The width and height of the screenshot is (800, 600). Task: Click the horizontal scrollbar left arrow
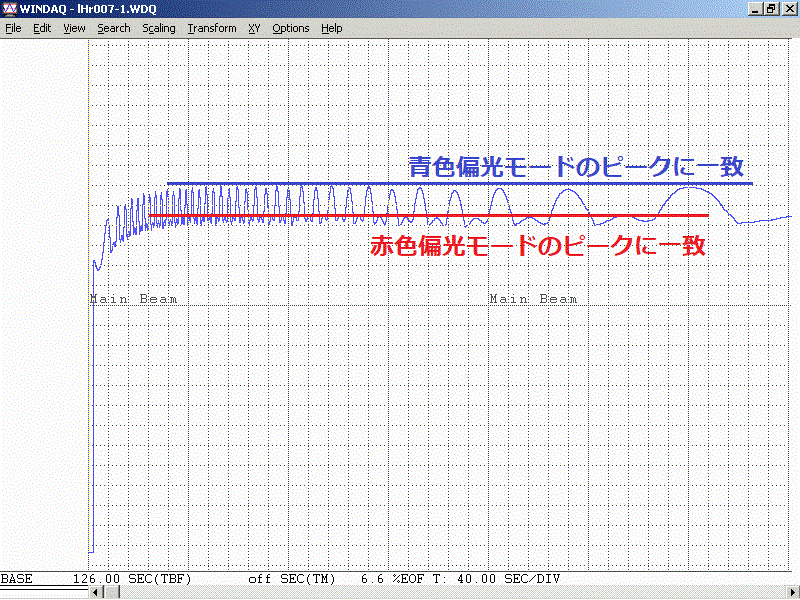[95, 592]
